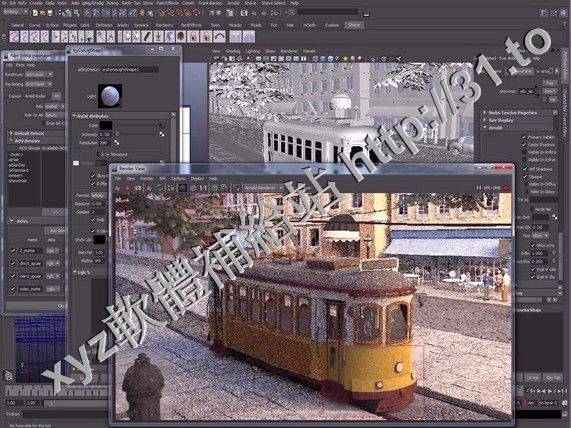
Task: Toggle the indirect_specular AOV checkbox
Action: point(13,276)
